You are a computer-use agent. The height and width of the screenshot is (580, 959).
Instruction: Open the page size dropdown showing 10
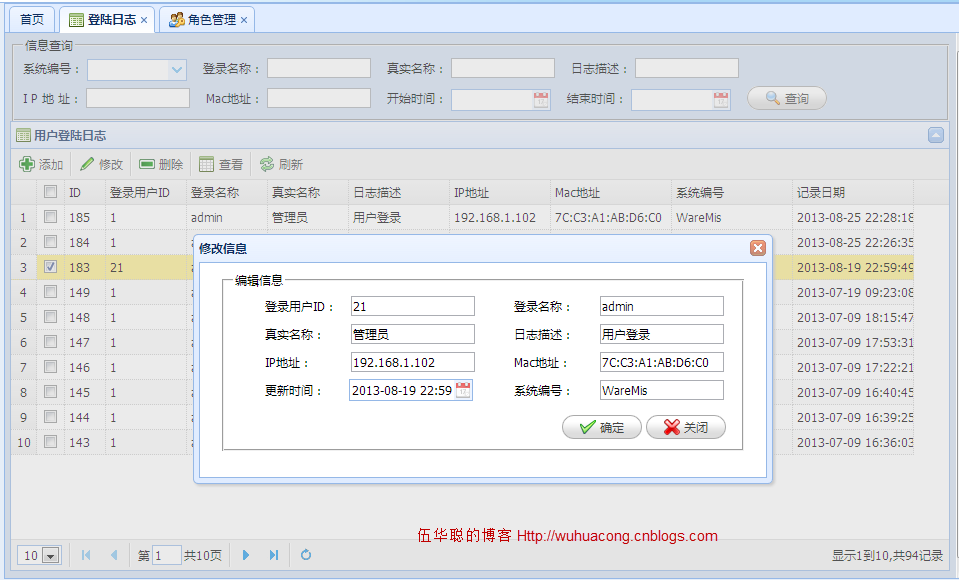pos(51,556)
